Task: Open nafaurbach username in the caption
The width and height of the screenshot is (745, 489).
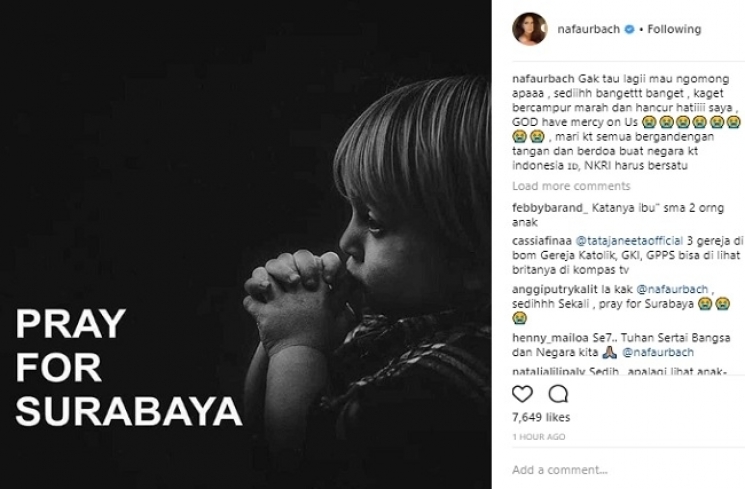Action: [x=543, y=79]
